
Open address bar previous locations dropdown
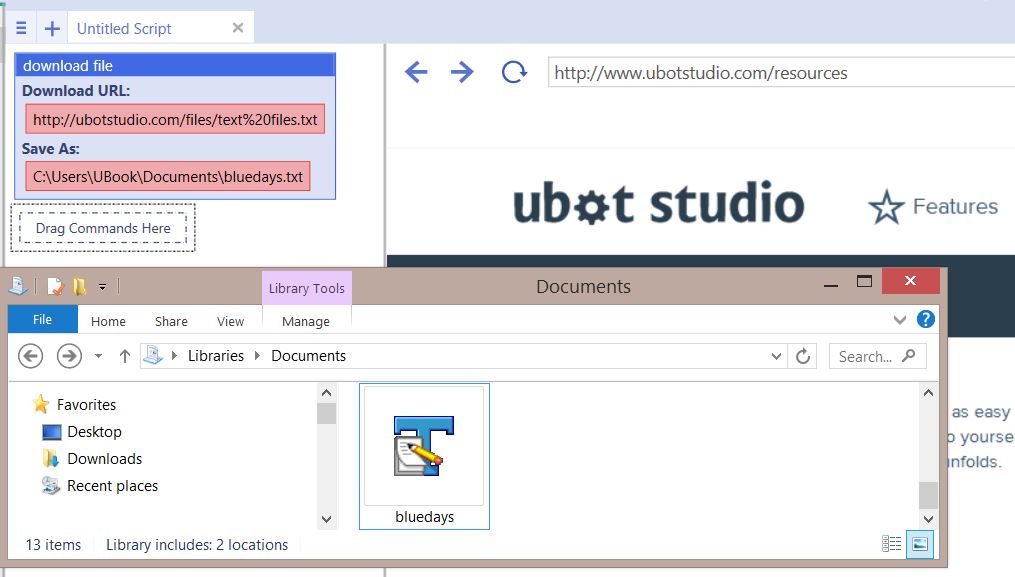(x=776, y=356)
